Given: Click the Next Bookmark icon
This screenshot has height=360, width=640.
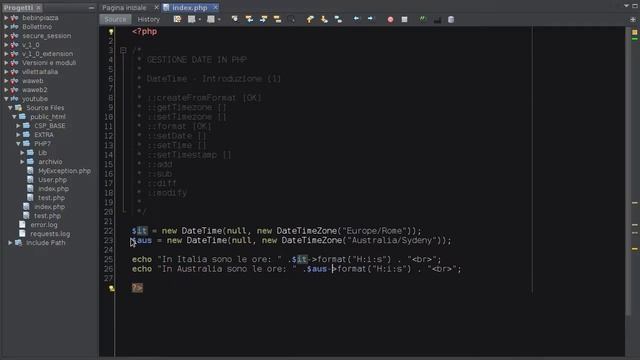Looking at the screenshot, I should (324, 19).
